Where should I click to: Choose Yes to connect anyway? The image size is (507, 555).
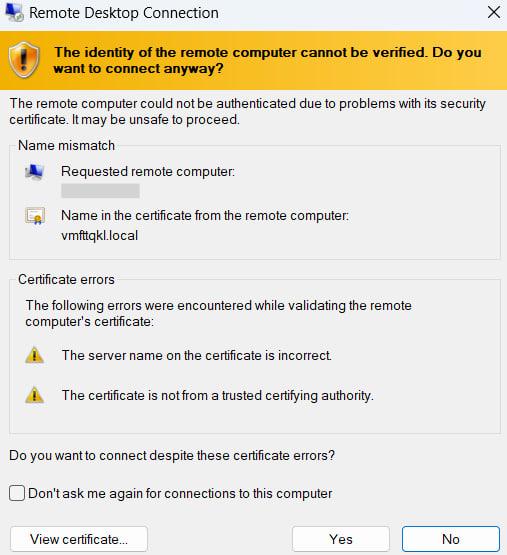341,539
